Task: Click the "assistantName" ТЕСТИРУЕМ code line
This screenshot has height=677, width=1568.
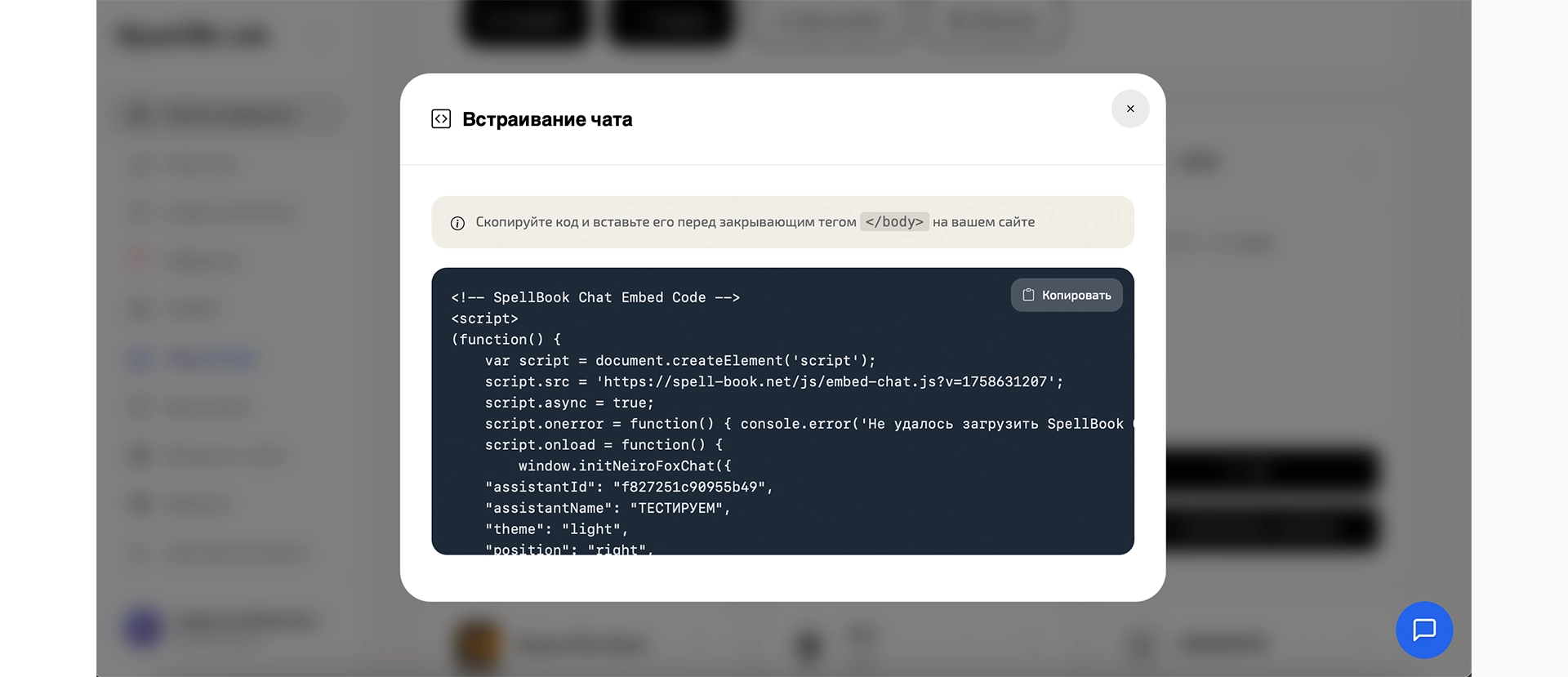Action: click(608, 508)
